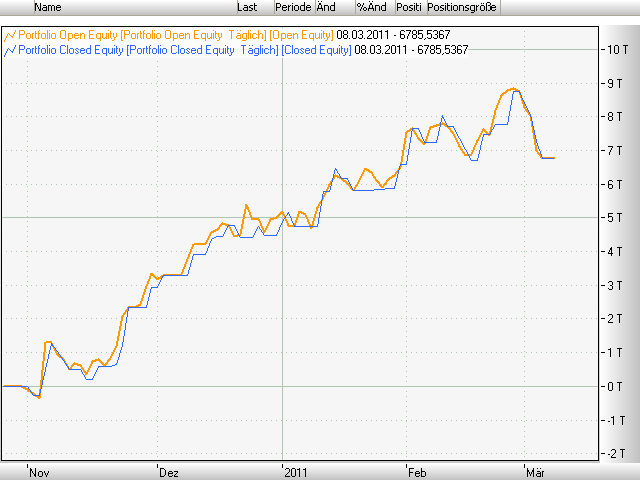
Task: Click the Feb label on time axis
Action: click(x=417, y=473)
